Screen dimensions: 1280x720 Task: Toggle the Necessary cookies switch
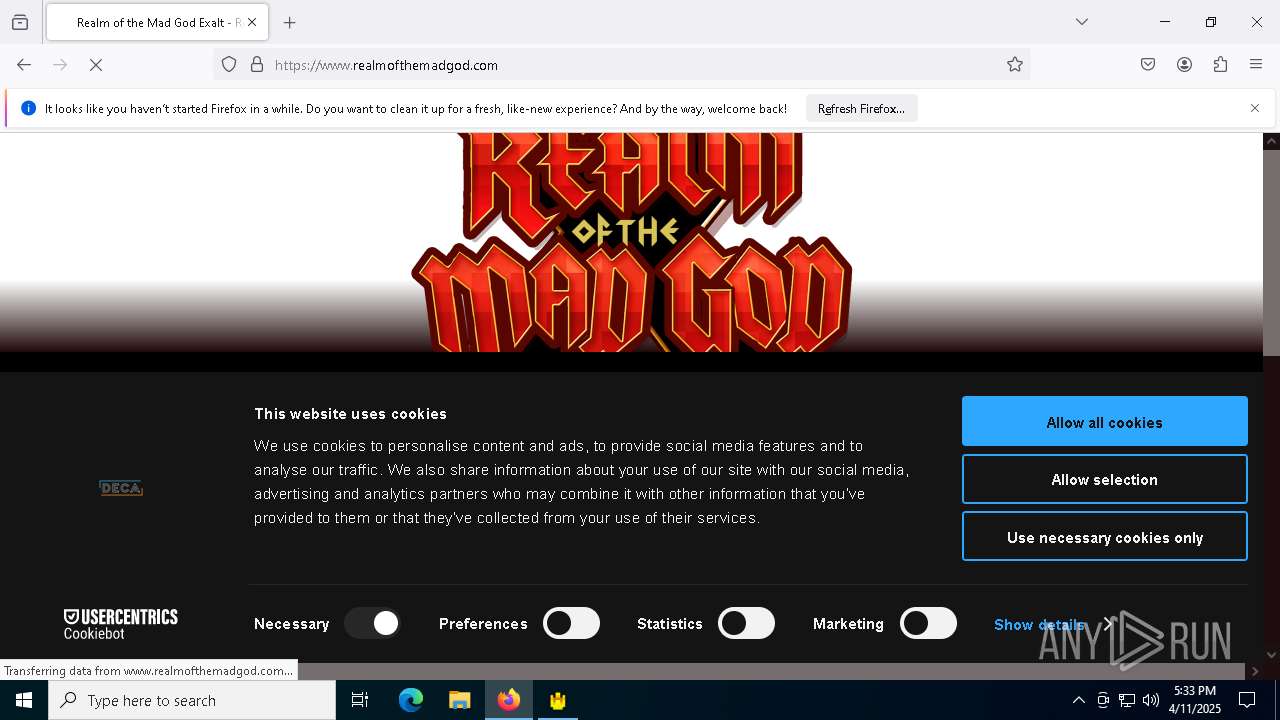click(373, 624)
